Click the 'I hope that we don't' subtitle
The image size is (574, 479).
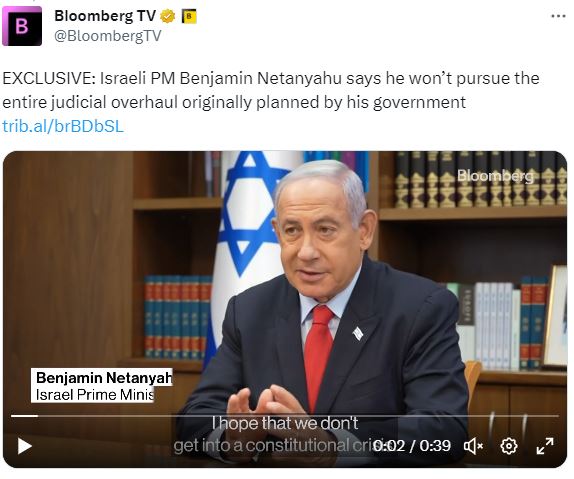pyautogui.click(x=285, y=423)
